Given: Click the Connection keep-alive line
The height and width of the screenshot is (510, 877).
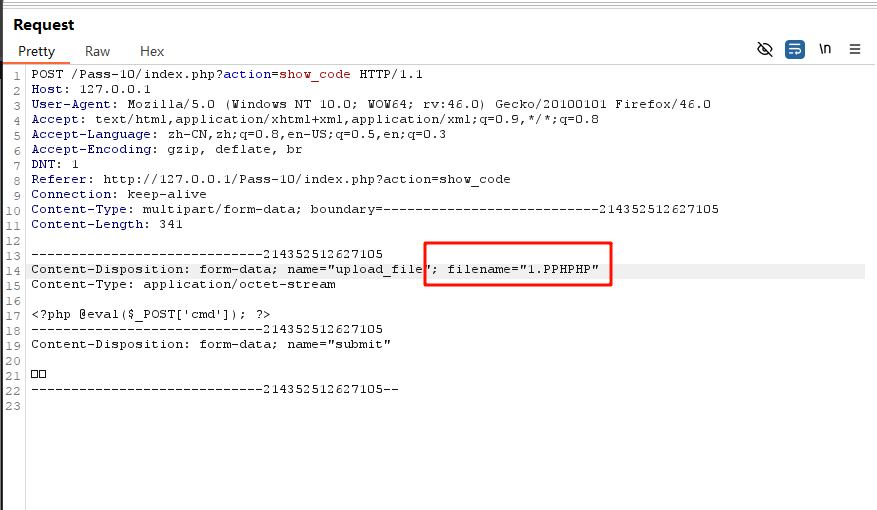Looking at the screenshot, I should 119,195.
